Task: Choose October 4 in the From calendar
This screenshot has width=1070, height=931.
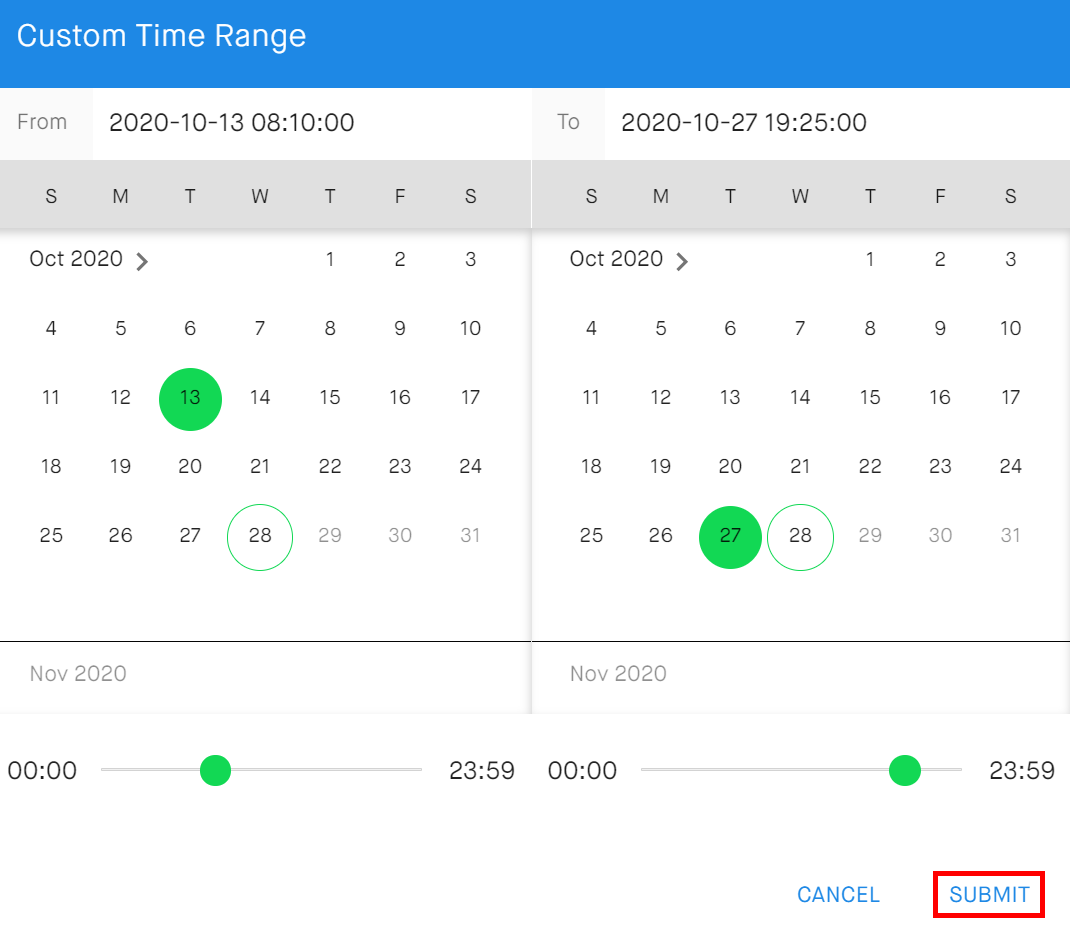Action: 51,328
